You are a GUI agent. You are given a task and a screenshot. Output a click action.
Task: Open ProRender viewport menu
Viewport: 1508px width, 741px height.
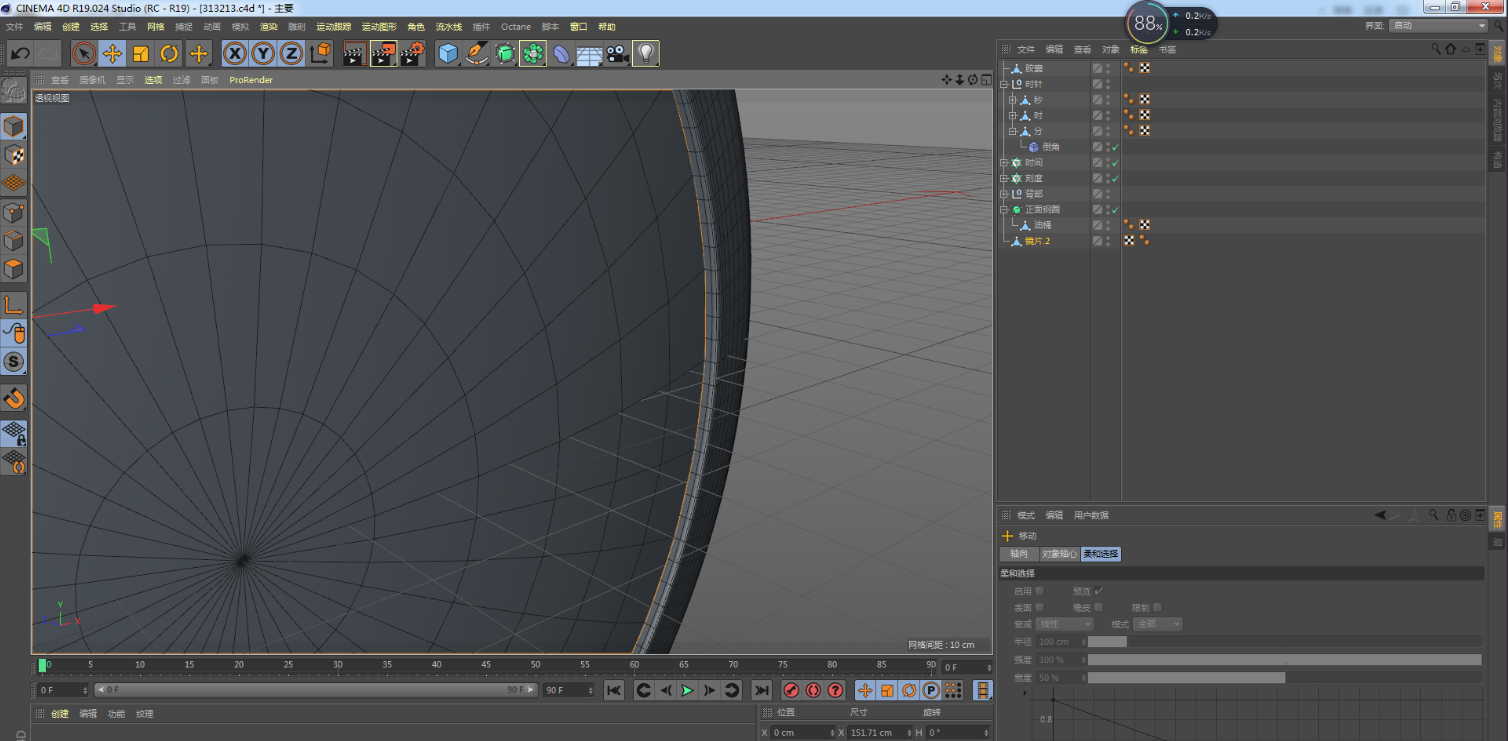(x=251, y=80)
